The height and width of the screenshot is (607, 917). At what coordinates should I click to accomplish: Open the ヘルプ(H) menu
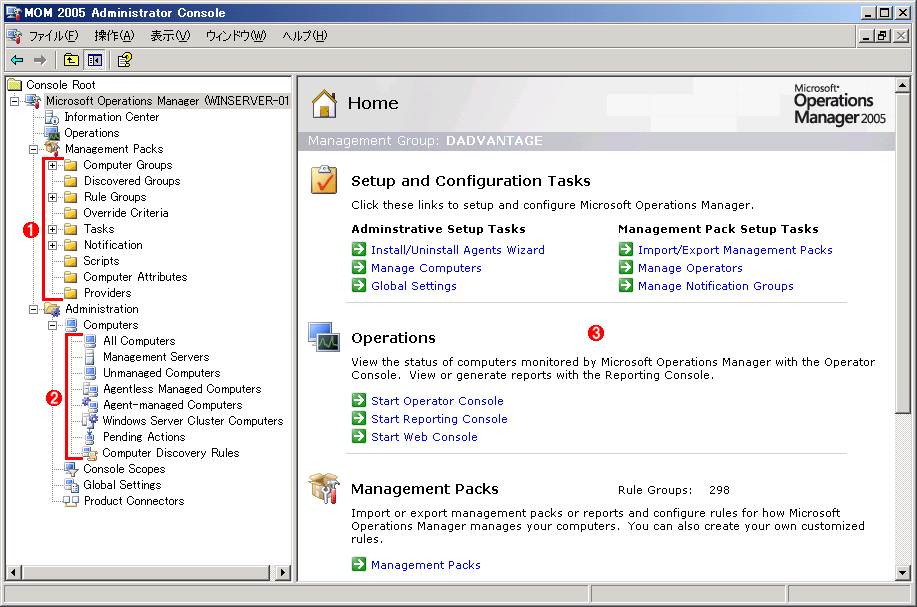pos(305,36)
